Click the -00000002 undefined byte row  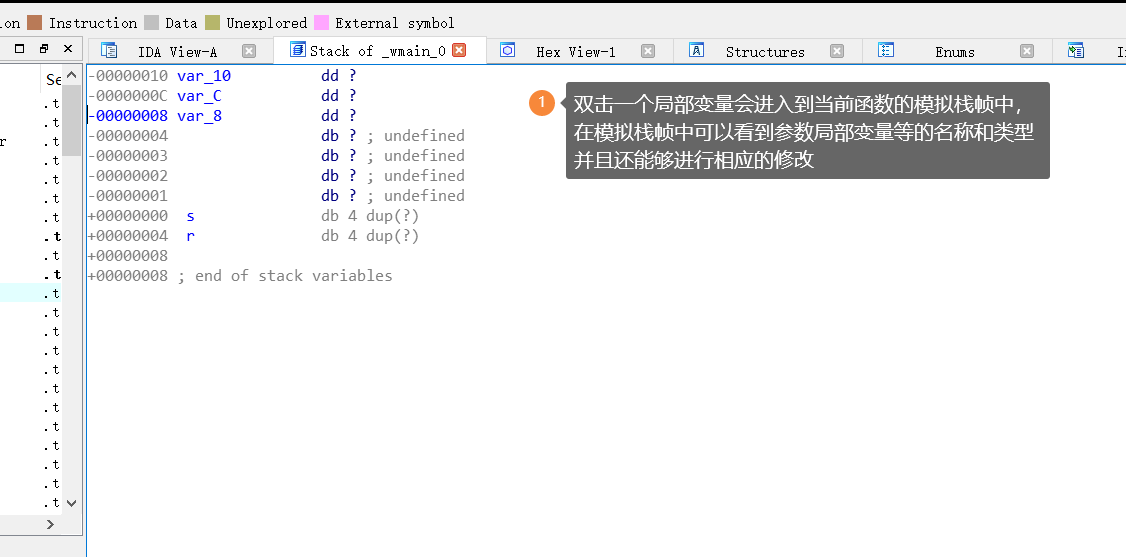point(276,176)
